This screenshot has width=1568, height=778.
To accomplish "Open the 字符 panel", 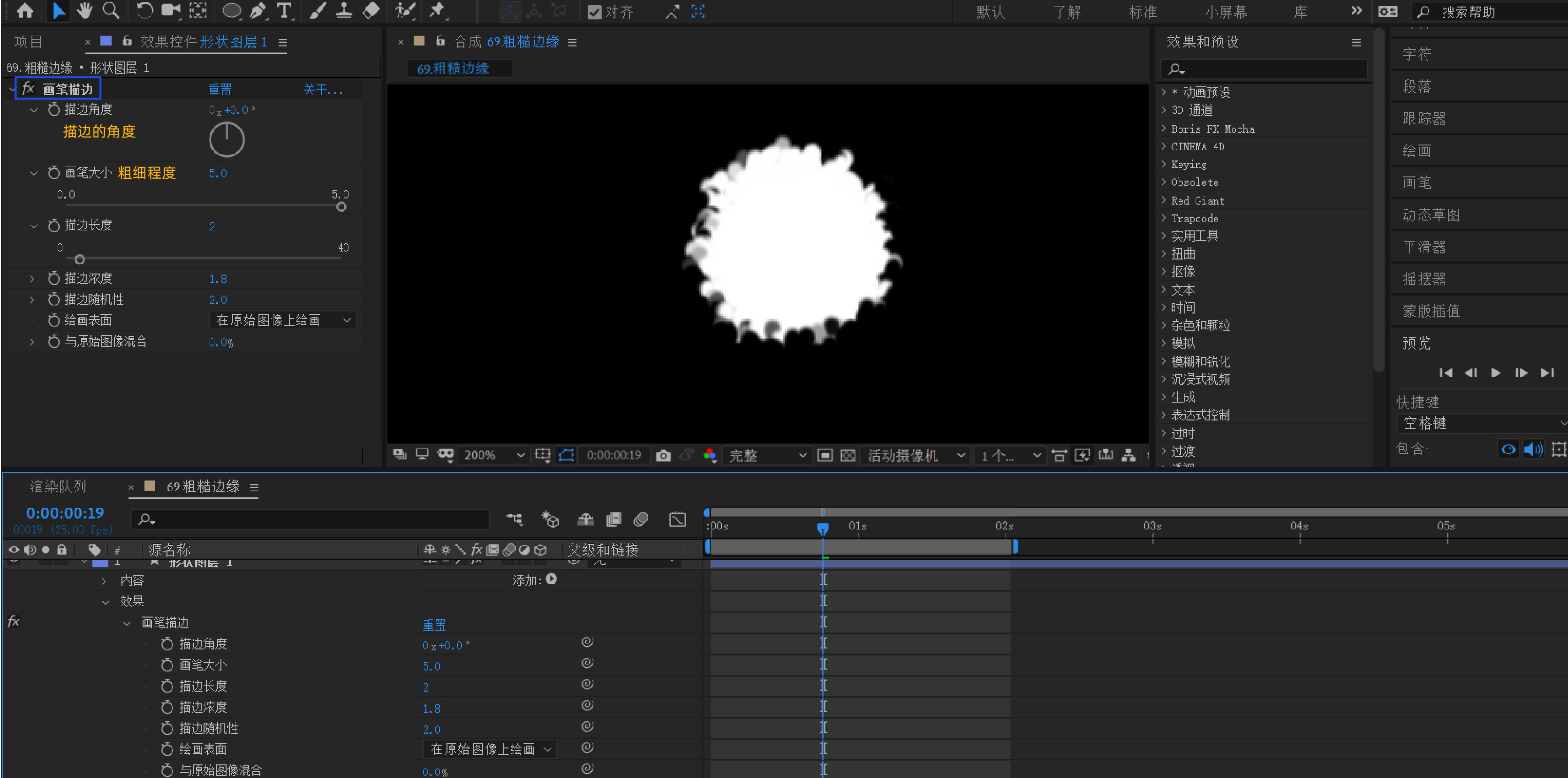I will point(1417,54).
